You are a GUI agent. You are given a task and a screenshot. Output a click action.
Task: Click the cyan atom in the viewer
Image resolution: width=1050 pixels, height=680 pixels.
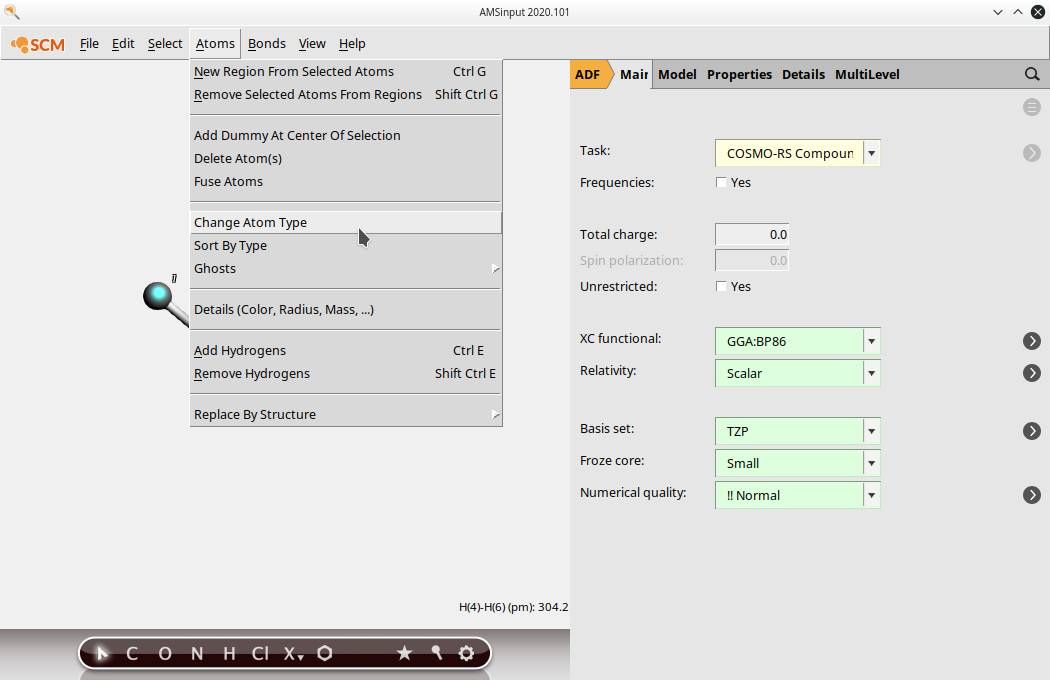tap(158, 295)
